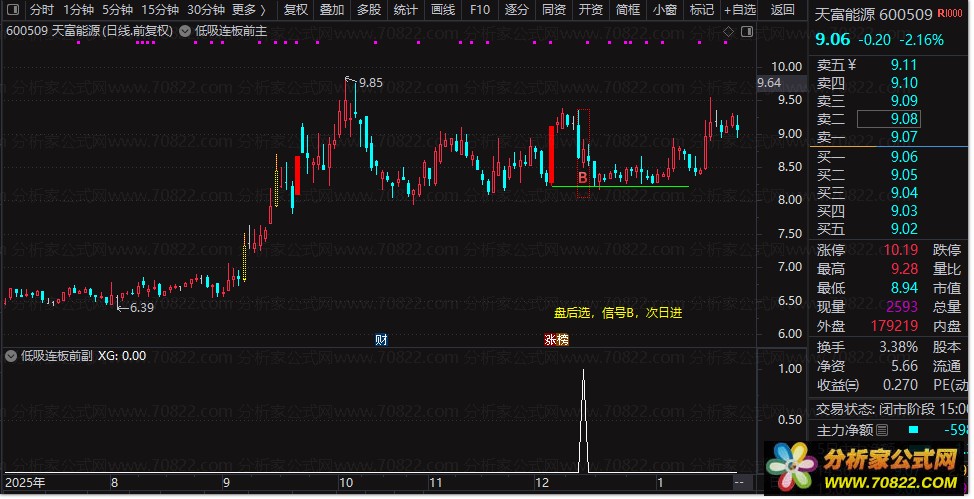Toggle right panel icon above chart
Viewport: 974px width, 499px height.
[747, 30]
